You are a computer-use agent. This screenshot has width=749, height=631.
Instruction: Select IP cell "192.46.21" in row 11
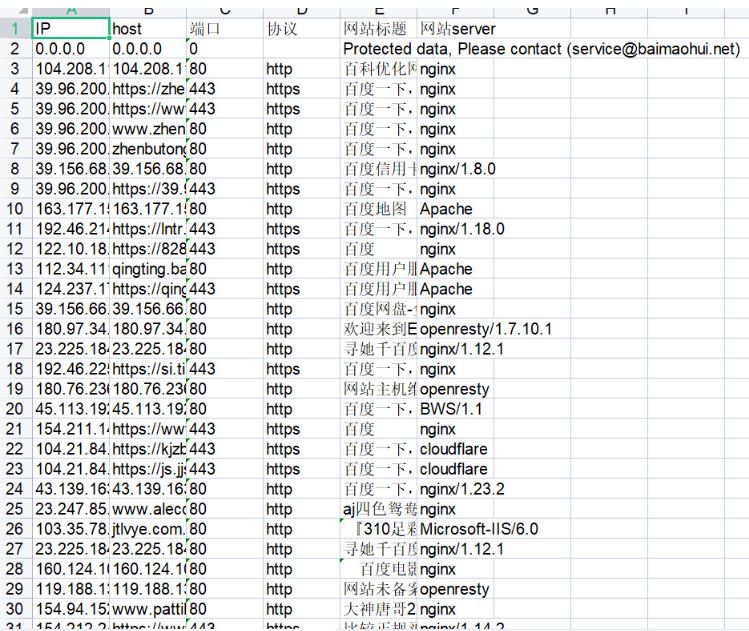pyautogui.click(x=71, y=229)
